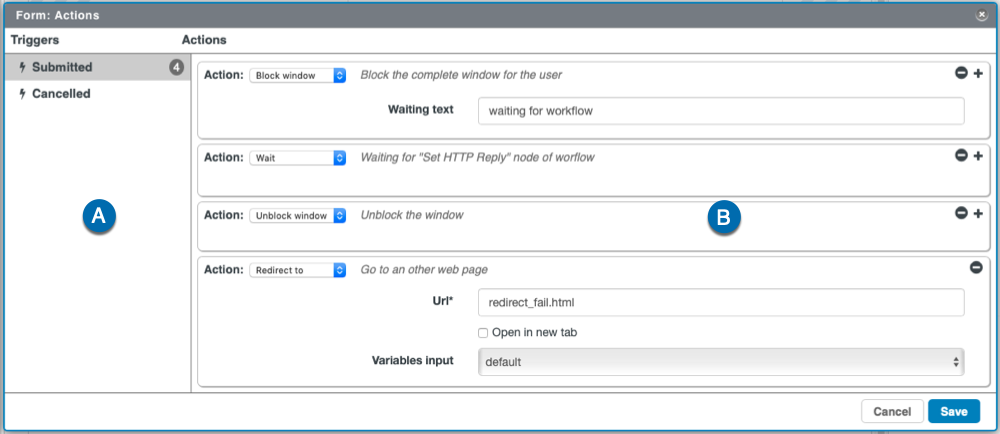Remove the Redirect to action with minus icon
Viewport: 1000px width, 434px height.
(x=976, y=268)
